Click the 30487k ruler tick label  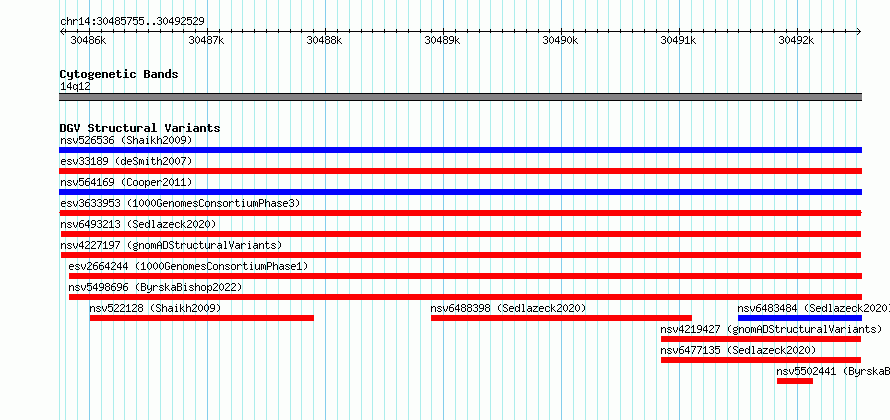206,40
